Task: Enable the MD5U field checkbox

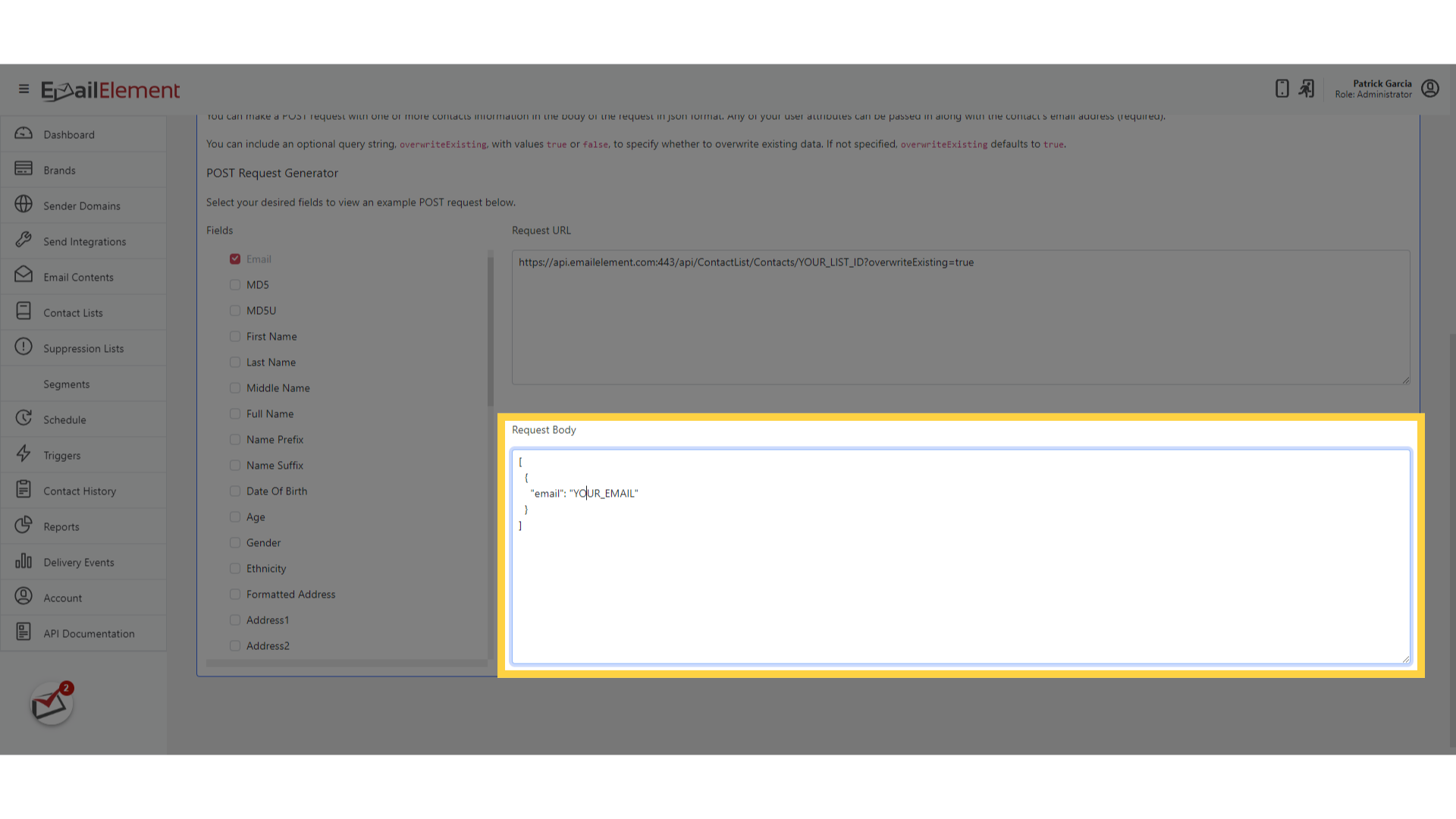Action: [235, 311]
